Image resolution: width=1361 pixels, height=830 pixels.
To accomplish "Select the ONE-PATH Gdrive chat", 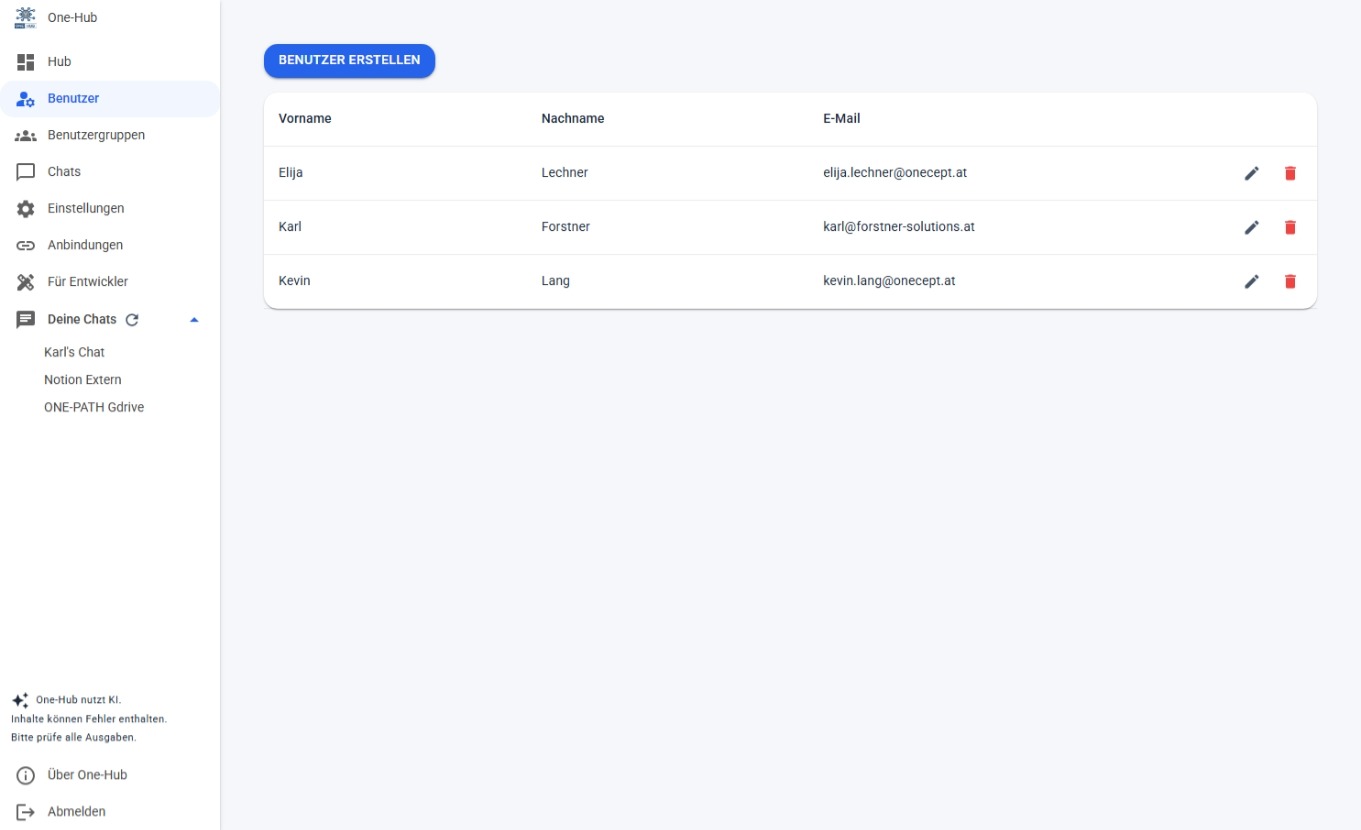I will click(x=94, y=407).
